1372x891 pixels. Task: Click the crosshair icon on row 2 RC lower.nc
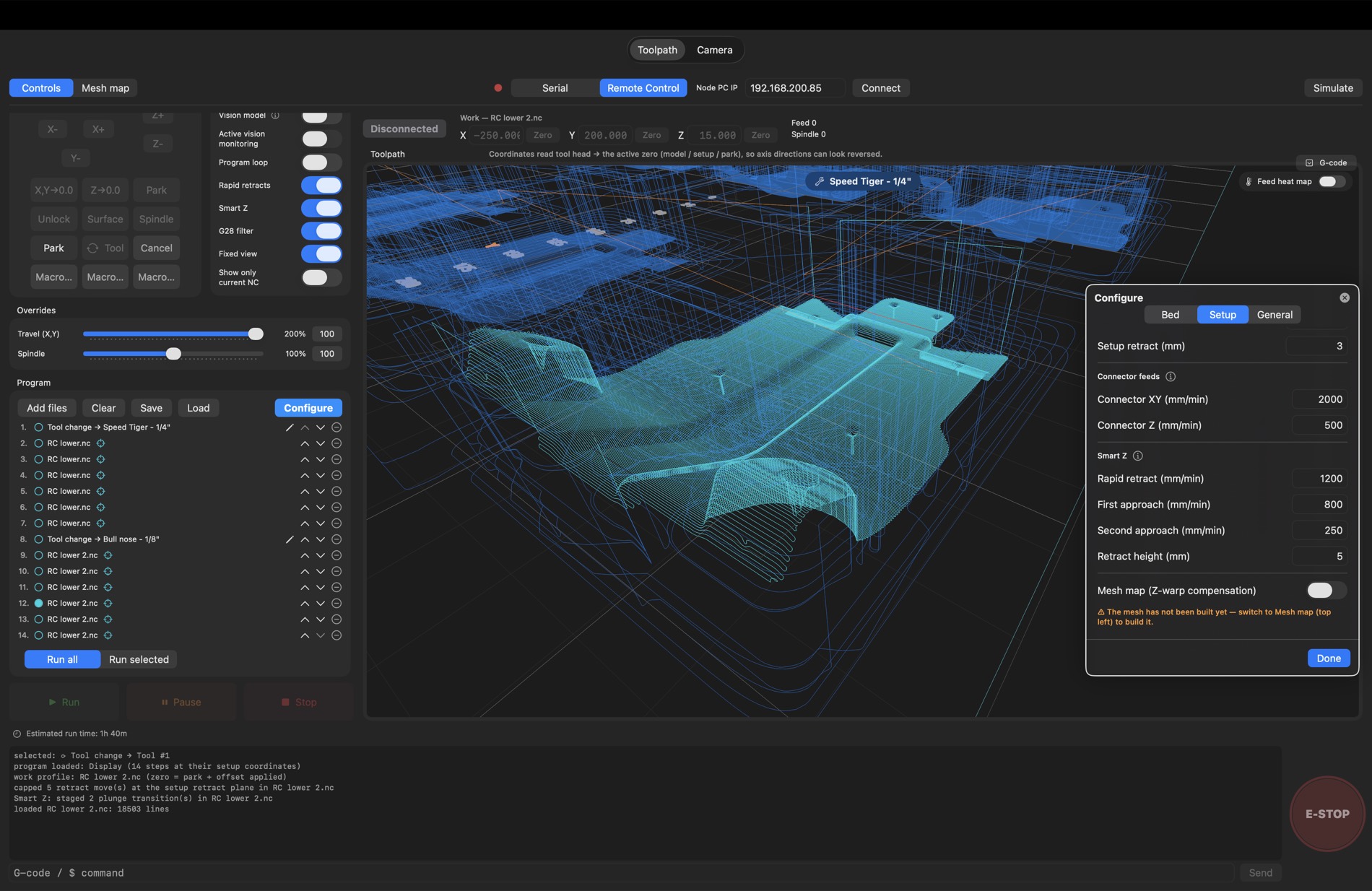pos(101,443)
